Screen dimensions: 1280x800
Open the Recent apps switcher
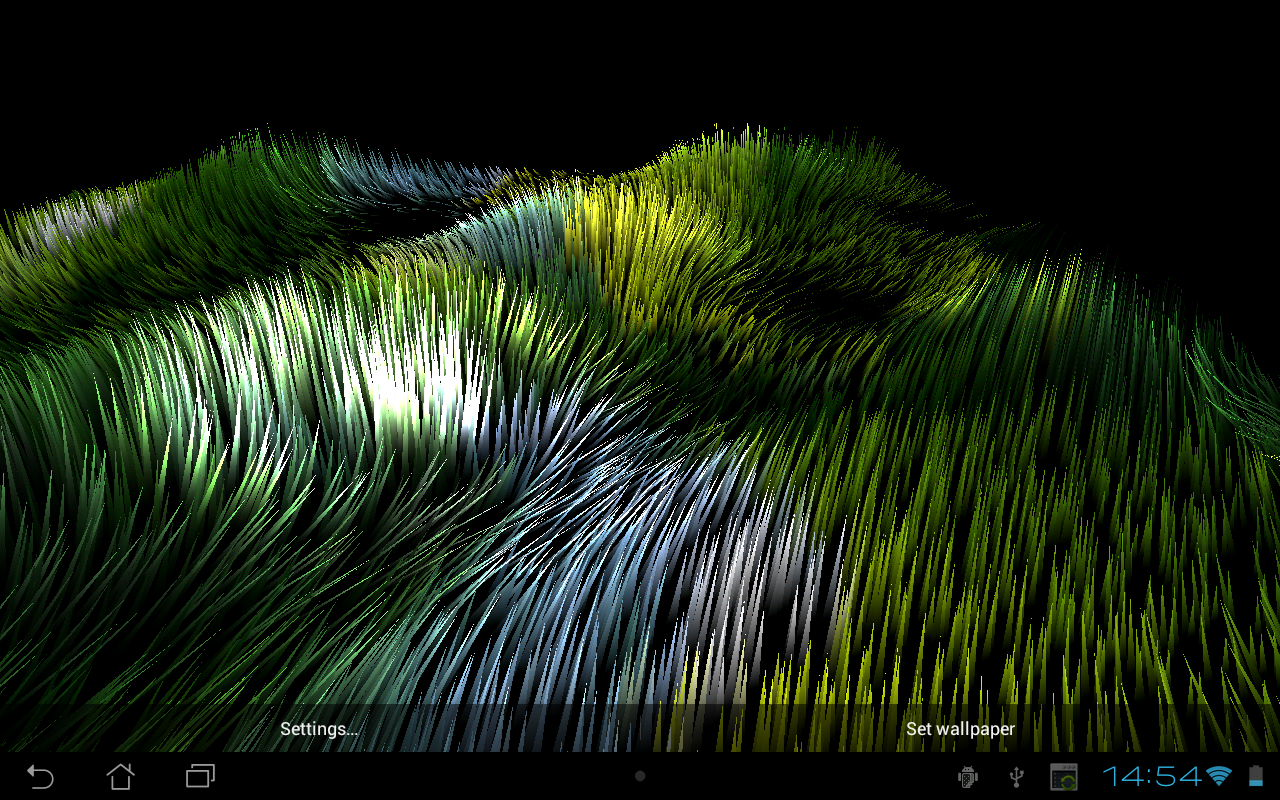click(x=200, y=776)
